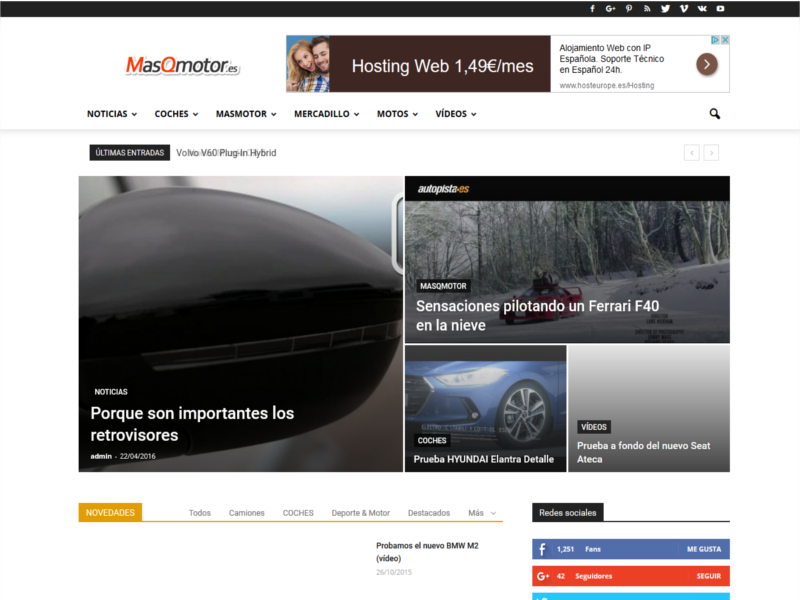Click the MASQMOTOR category tag on Ferrari article
This screenshot has height=600, width=800.
443,286
